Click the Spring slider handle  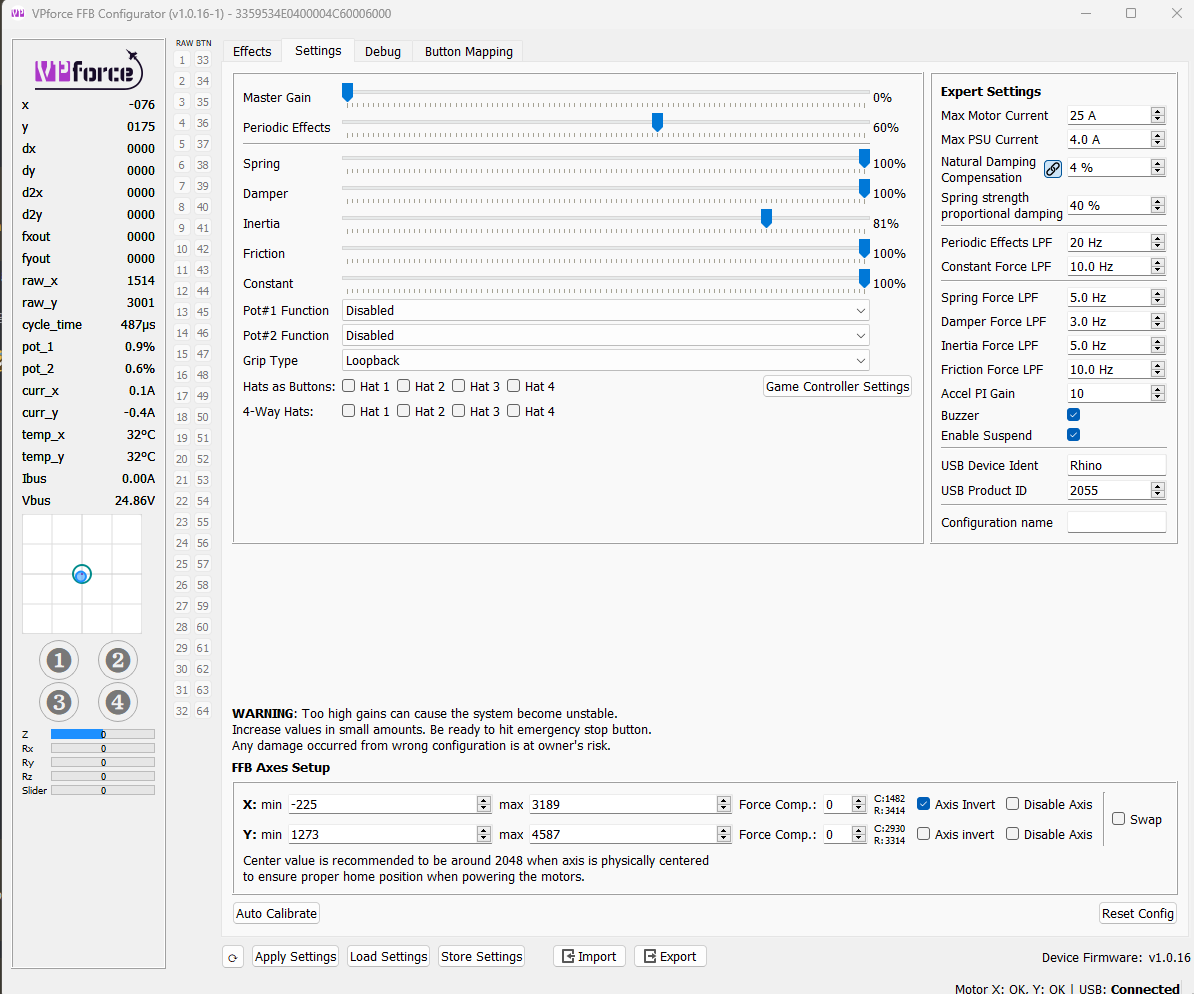pyautogui.click(x=864, y=158)
